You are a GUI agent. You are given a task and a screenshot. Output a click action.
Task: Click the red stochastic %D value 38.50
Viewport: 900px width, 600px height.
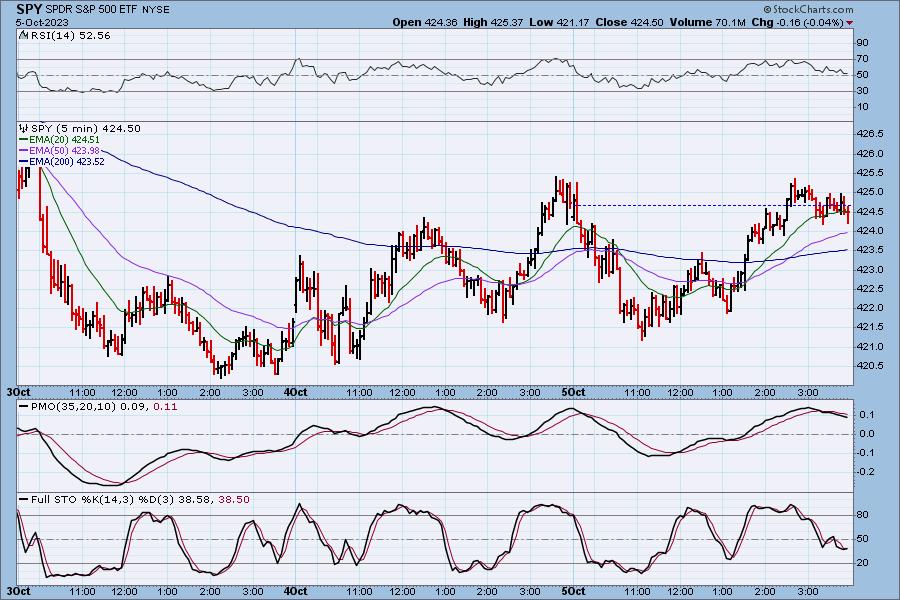[234, 500]
